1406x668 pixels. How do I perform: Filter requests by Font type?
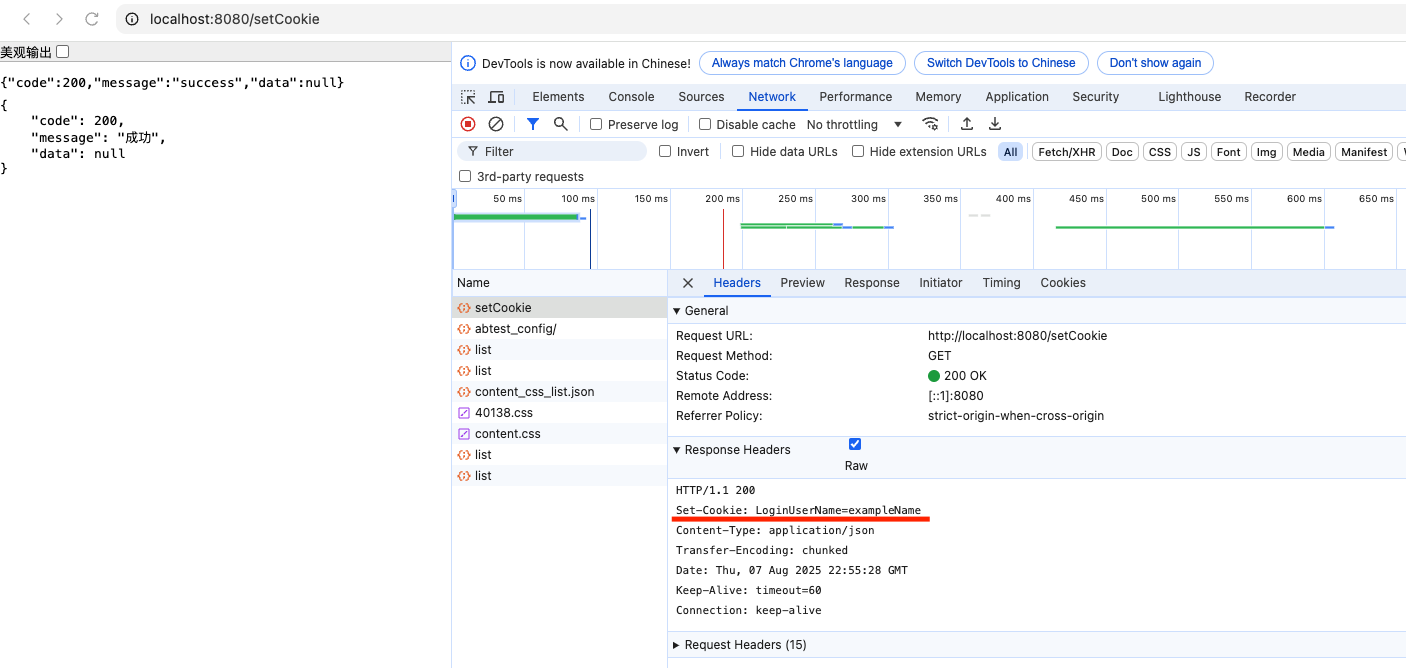[x=1229, y=152]
